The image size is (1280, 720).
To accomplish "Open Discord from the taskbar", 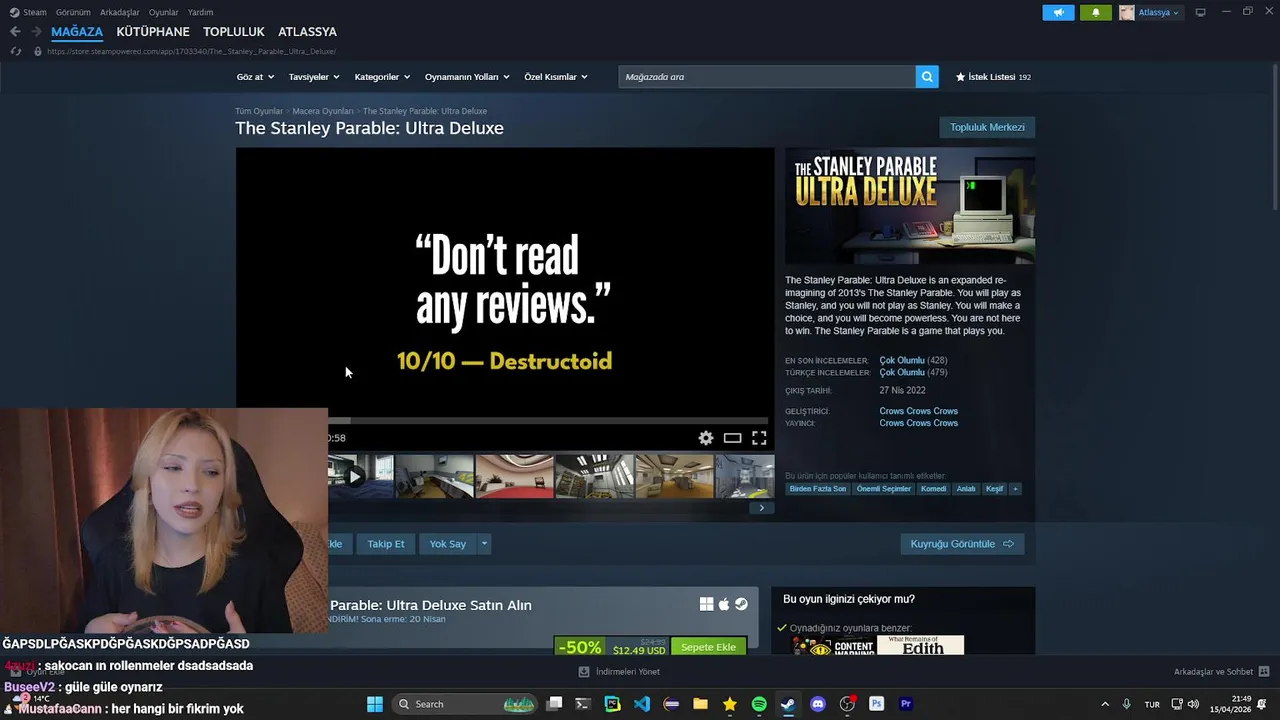I will [818, 704].
